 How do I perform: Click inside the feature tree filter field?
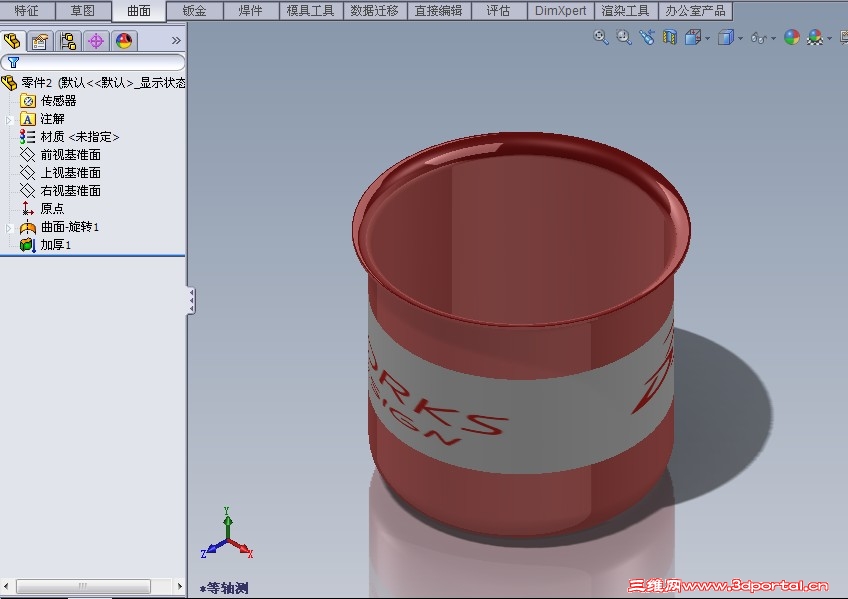click(93, 62)
